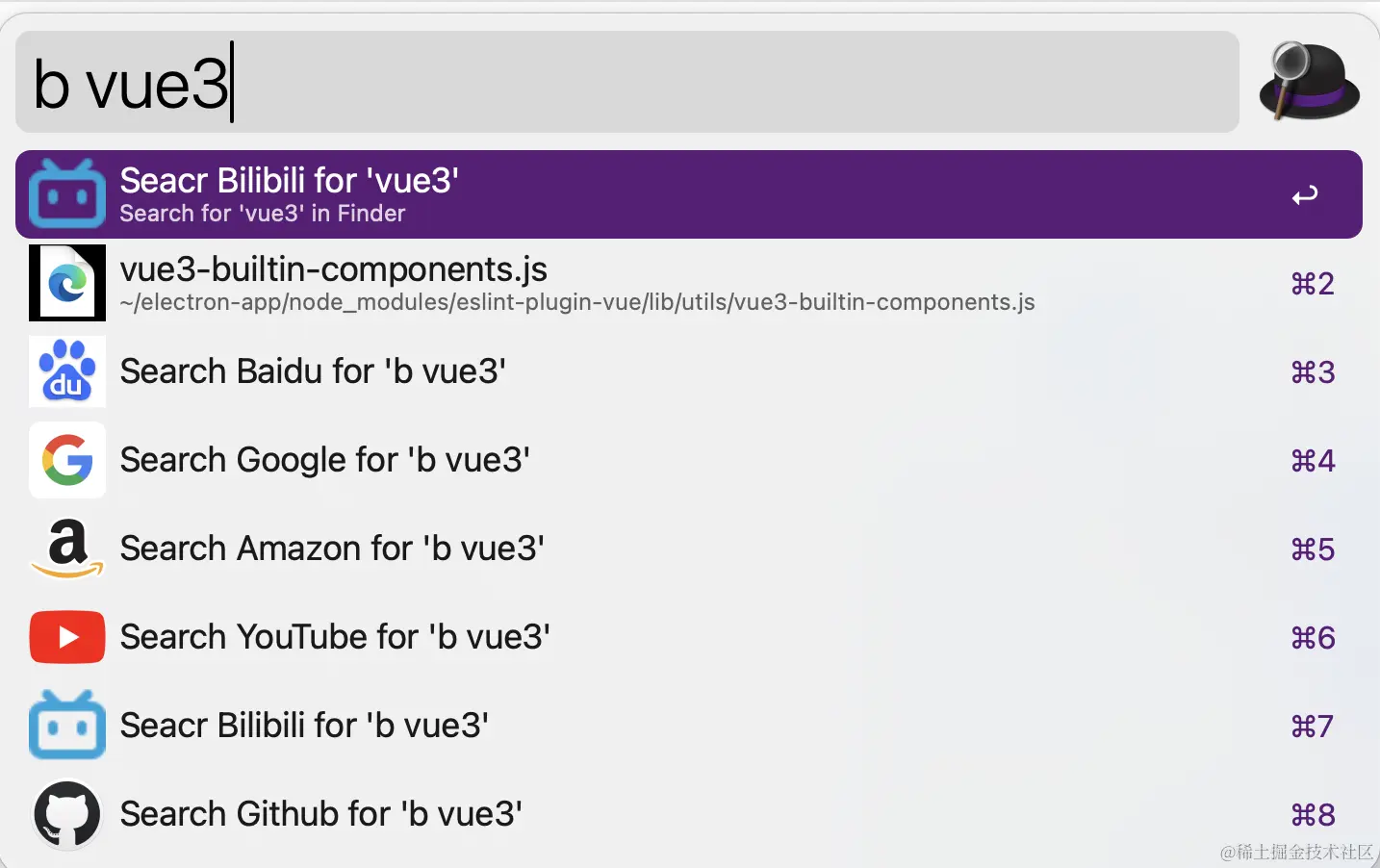
Task: Click the search input field containing 'b vue3'
Action: [626, 83]
